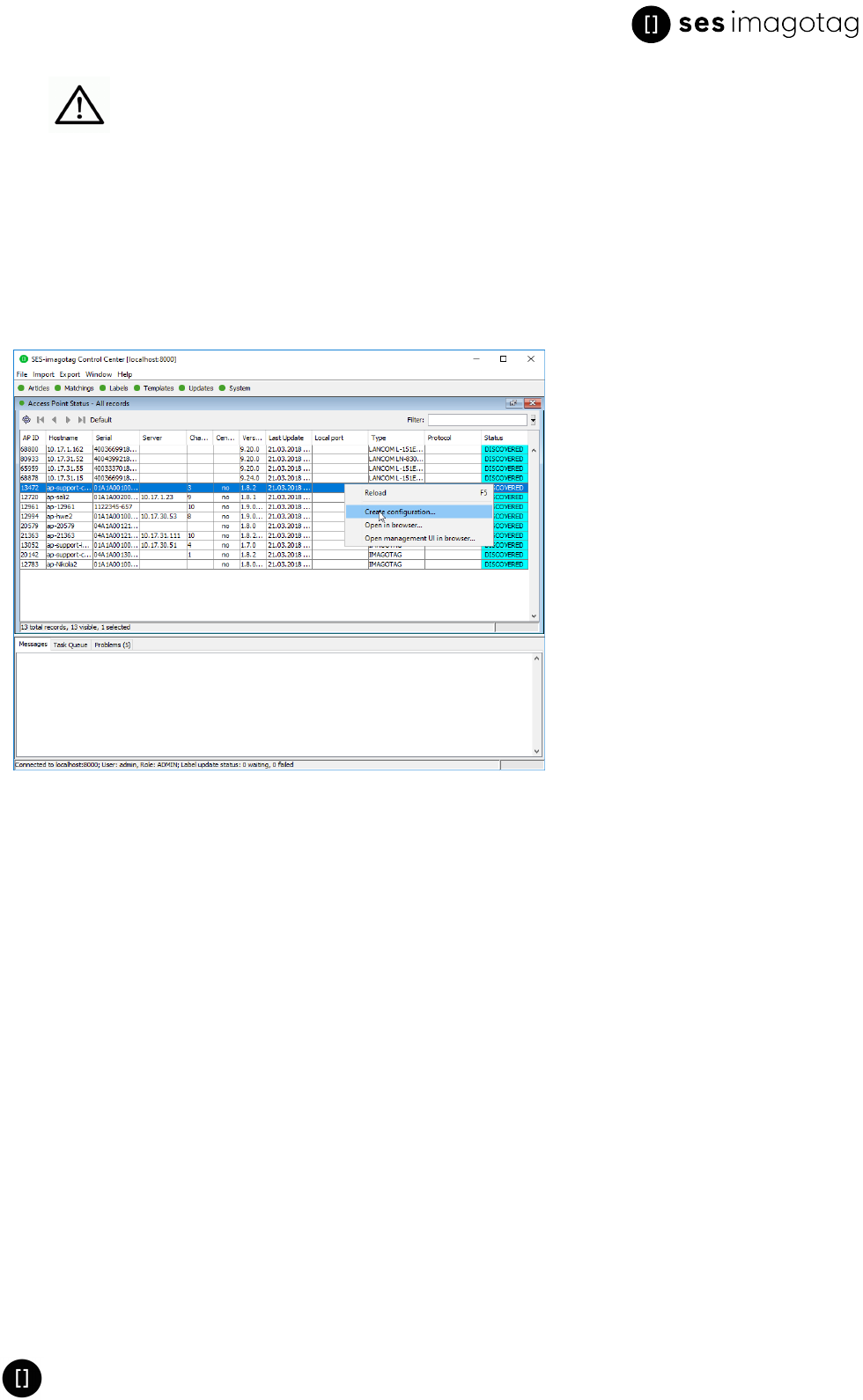Click the settings gear icon in the table toolbar

click(26, 420)
